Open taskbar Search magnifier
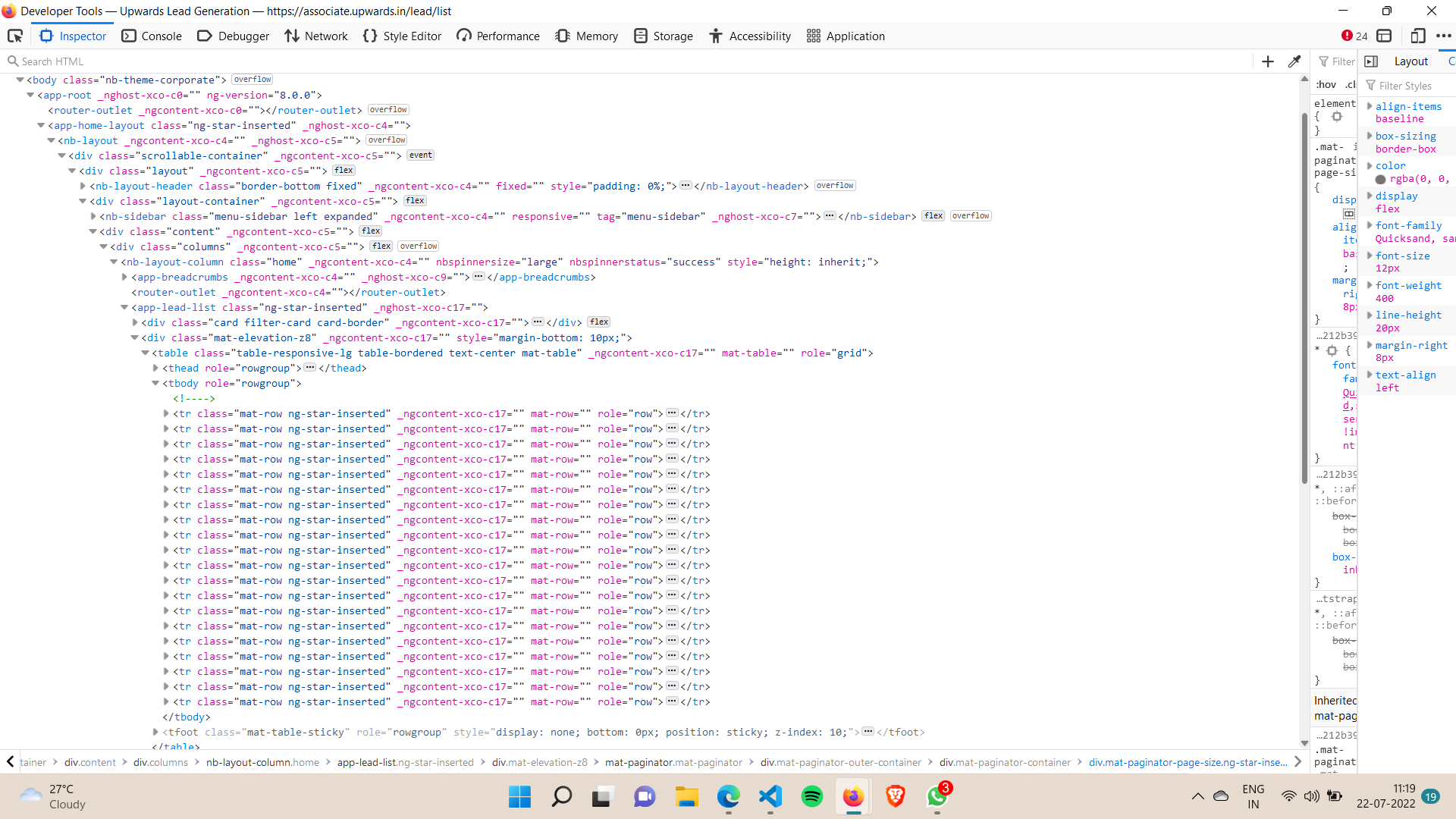The image size is (1456, 819). coord(561,797)
